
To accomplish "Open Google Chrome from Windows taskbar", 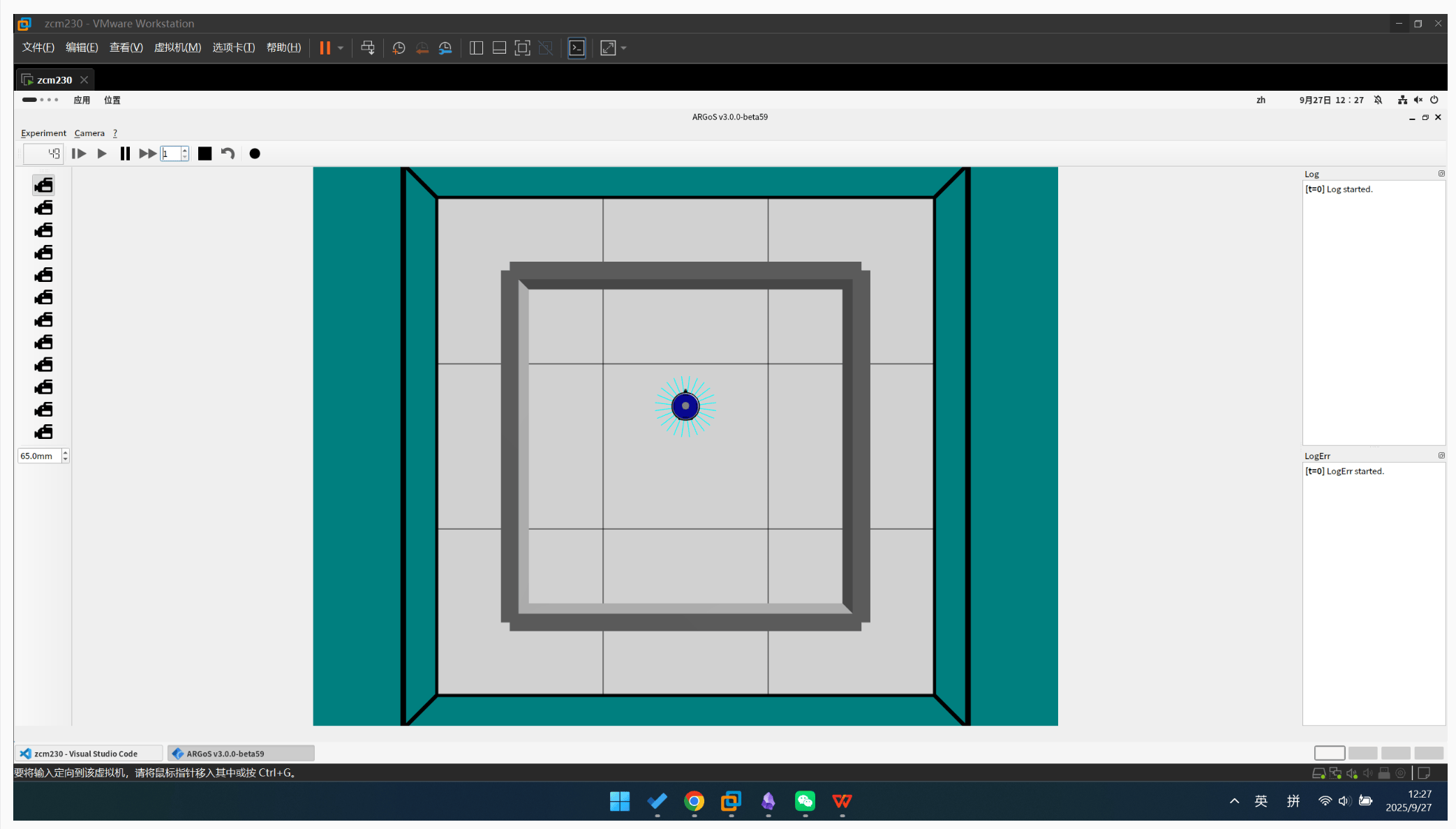I will (694, 801).
